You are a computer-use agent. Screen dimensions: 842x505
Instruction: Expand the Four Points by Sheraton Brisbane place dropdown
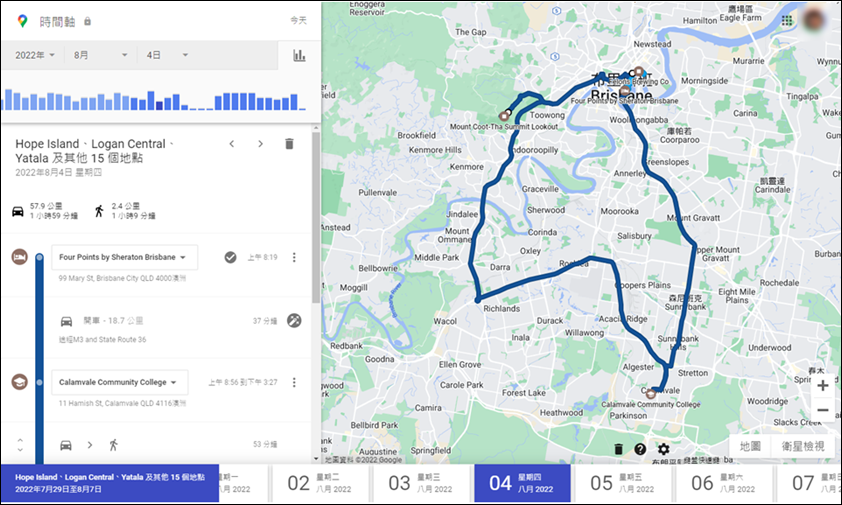[124, 257]
